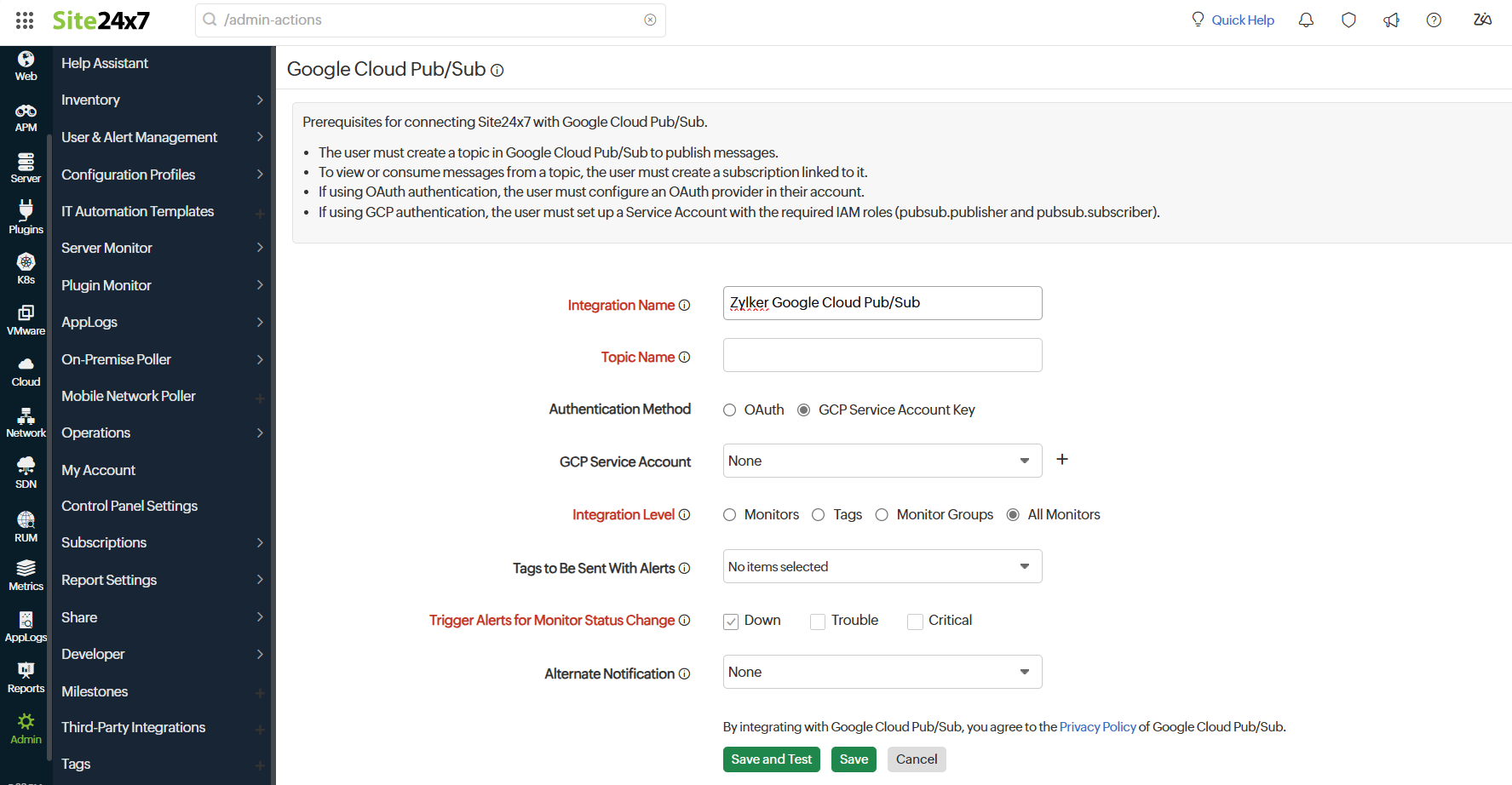Open the Alternate Notification dropdown
This screenshot has height=785, width=1512.
pos(882,672)
